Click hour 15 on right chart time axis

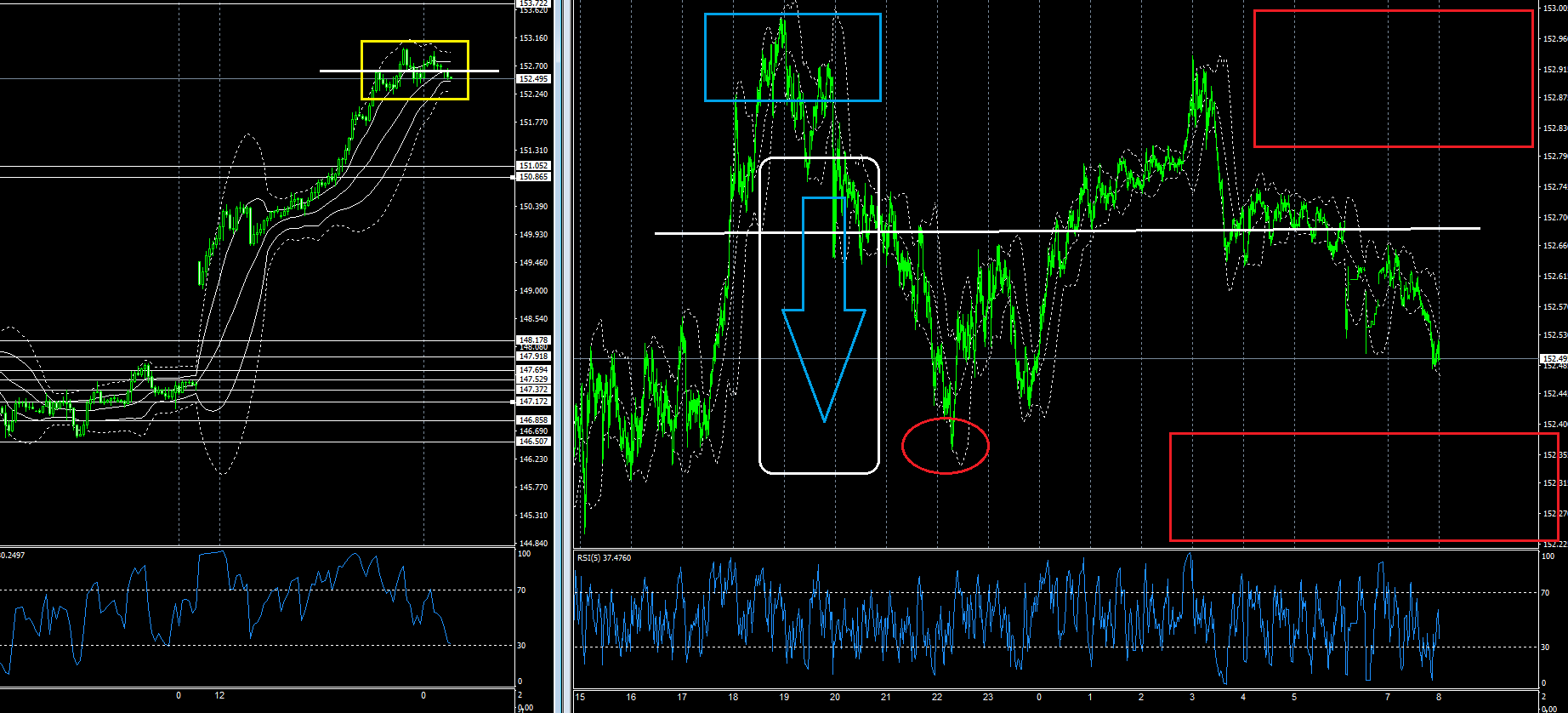click(580, 697)
